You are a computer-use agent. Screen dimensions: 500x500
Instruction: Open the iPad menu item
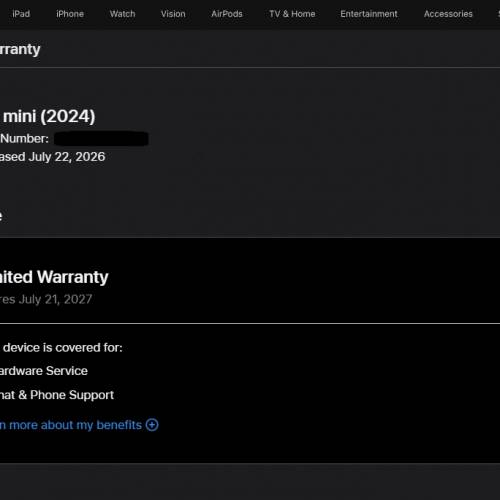pos(21,14)
